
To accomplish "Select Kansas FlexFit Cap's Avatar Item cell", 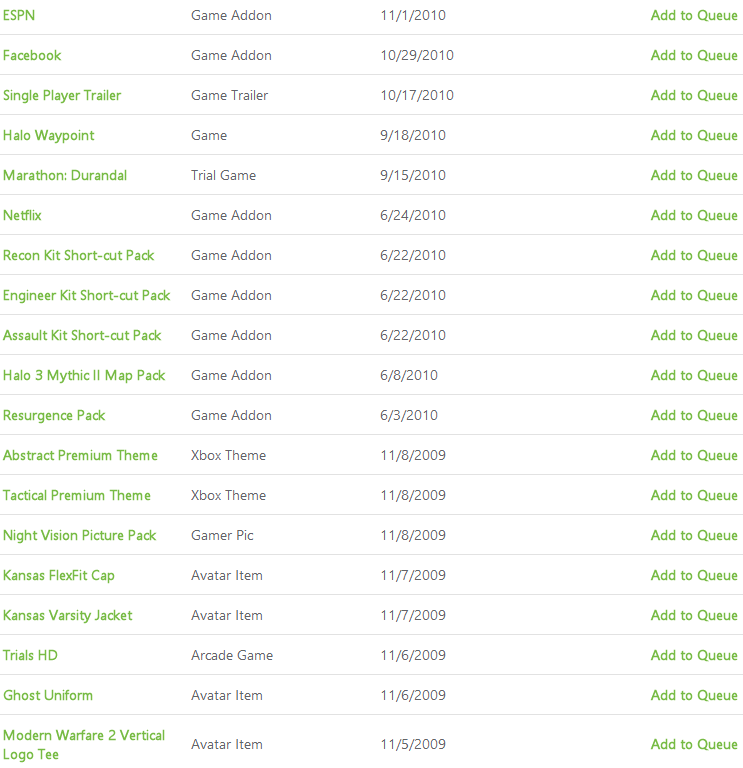I will click(x=227, y=576).
